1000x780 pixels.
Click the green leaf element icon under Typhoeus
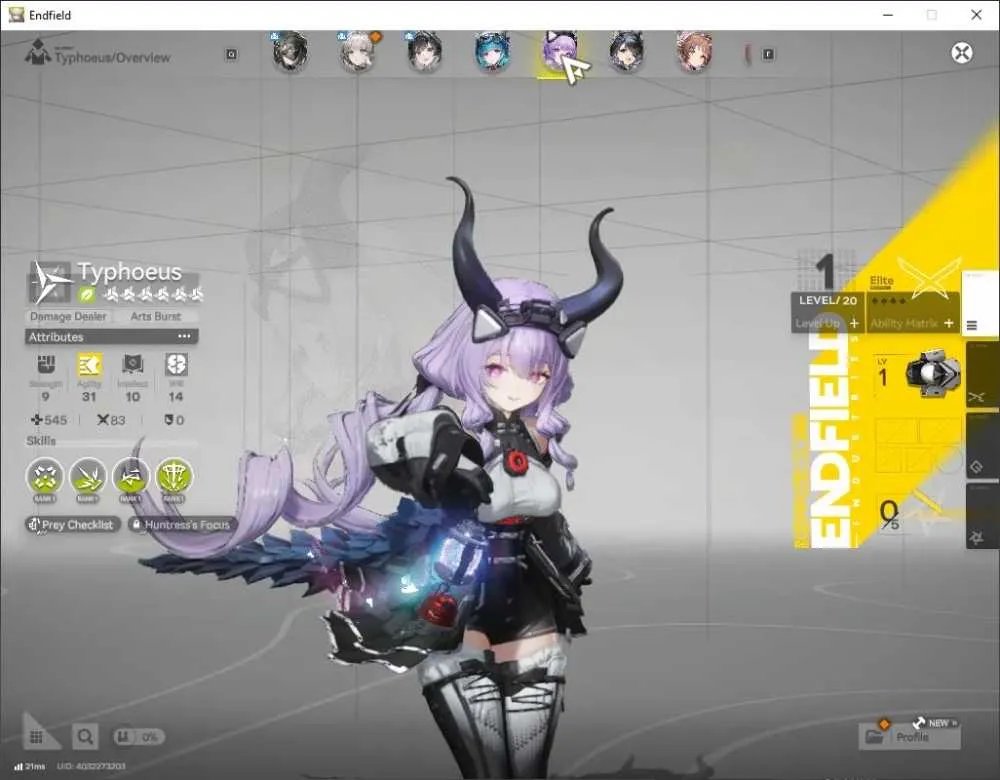pyautogui.click(x=87, y=294)
